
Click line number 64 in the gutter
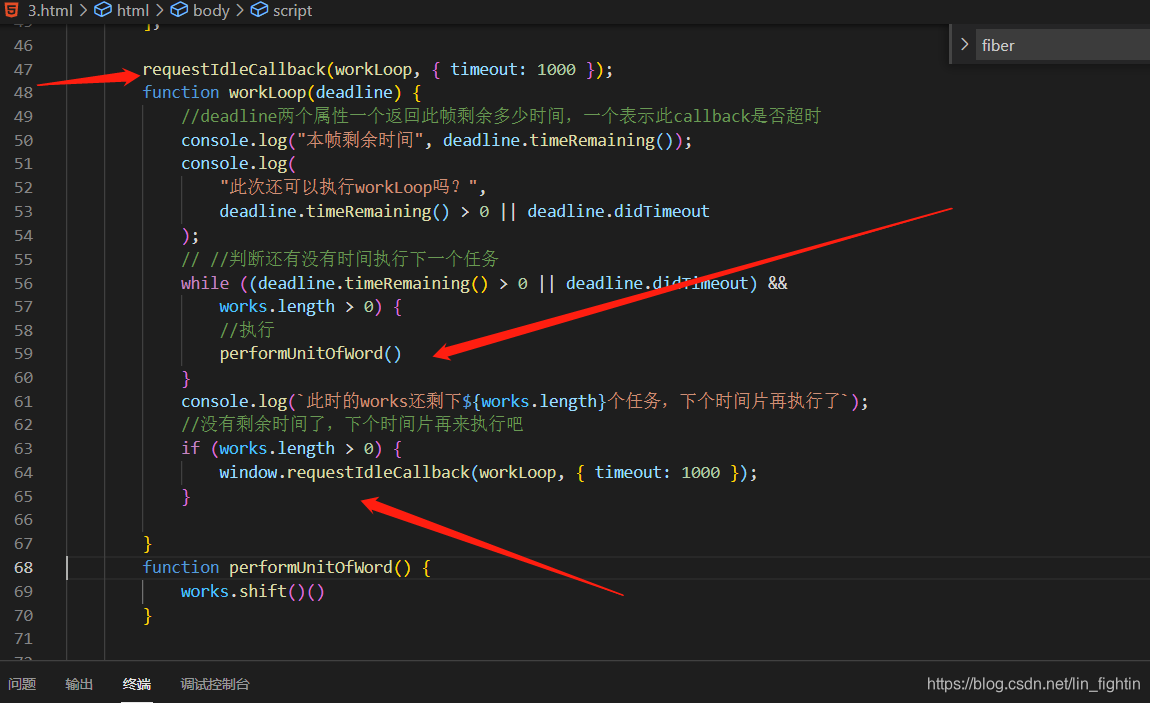[23, 472]
